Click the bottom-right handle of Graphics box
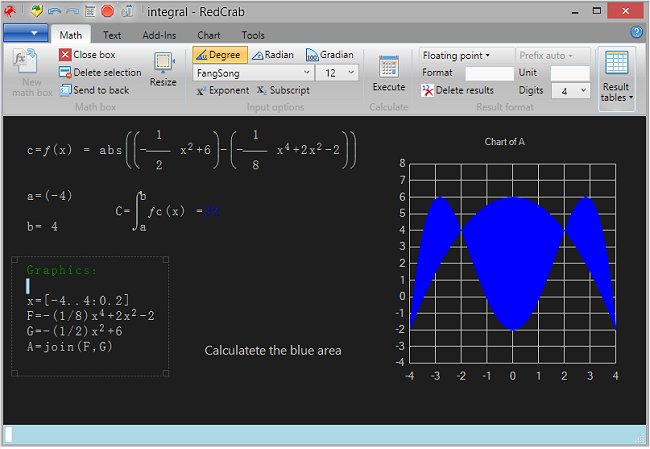The width and height of the screenshot is (650, 449). point(166,373)
